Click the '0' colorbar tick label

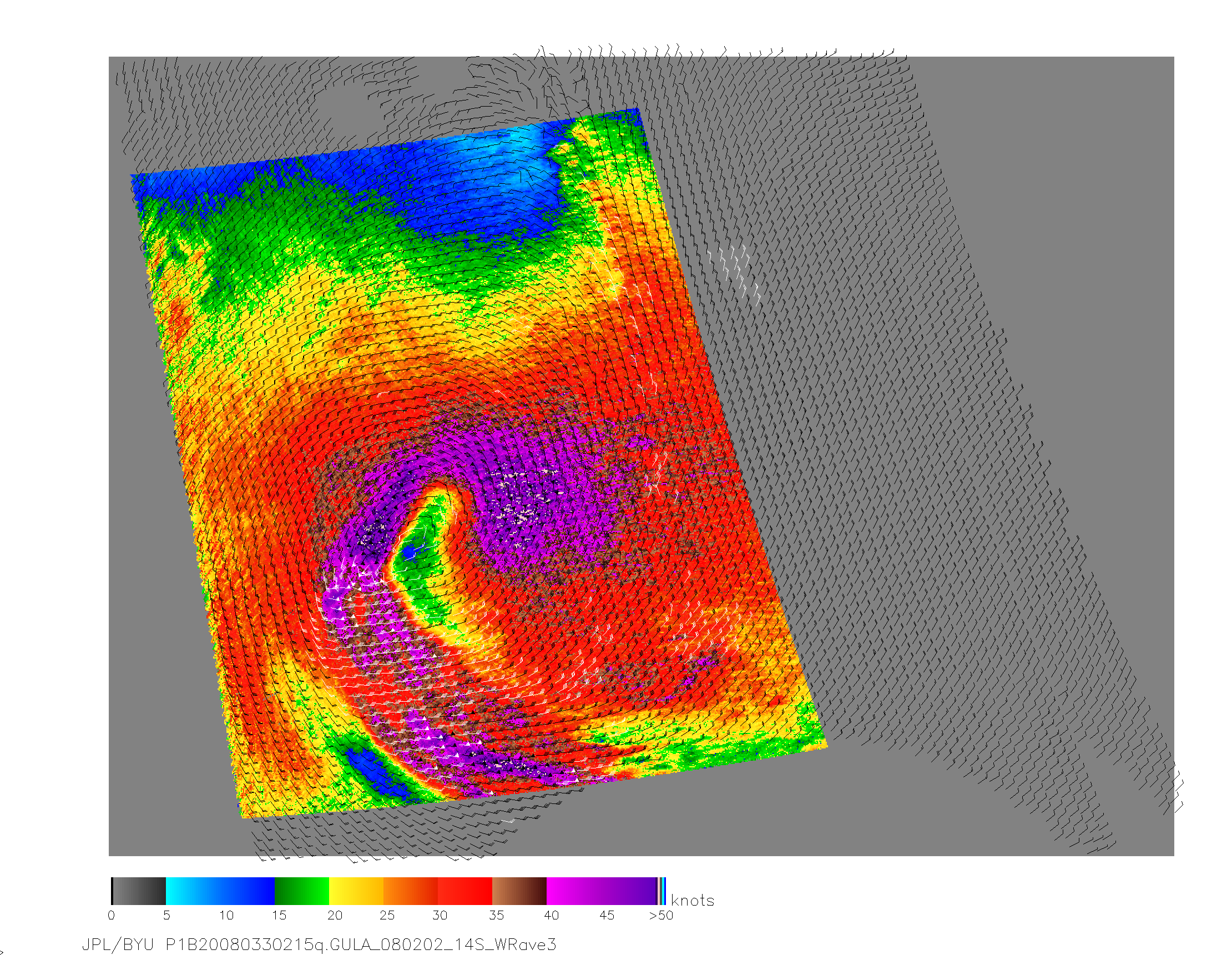click(x=111, y=916)
